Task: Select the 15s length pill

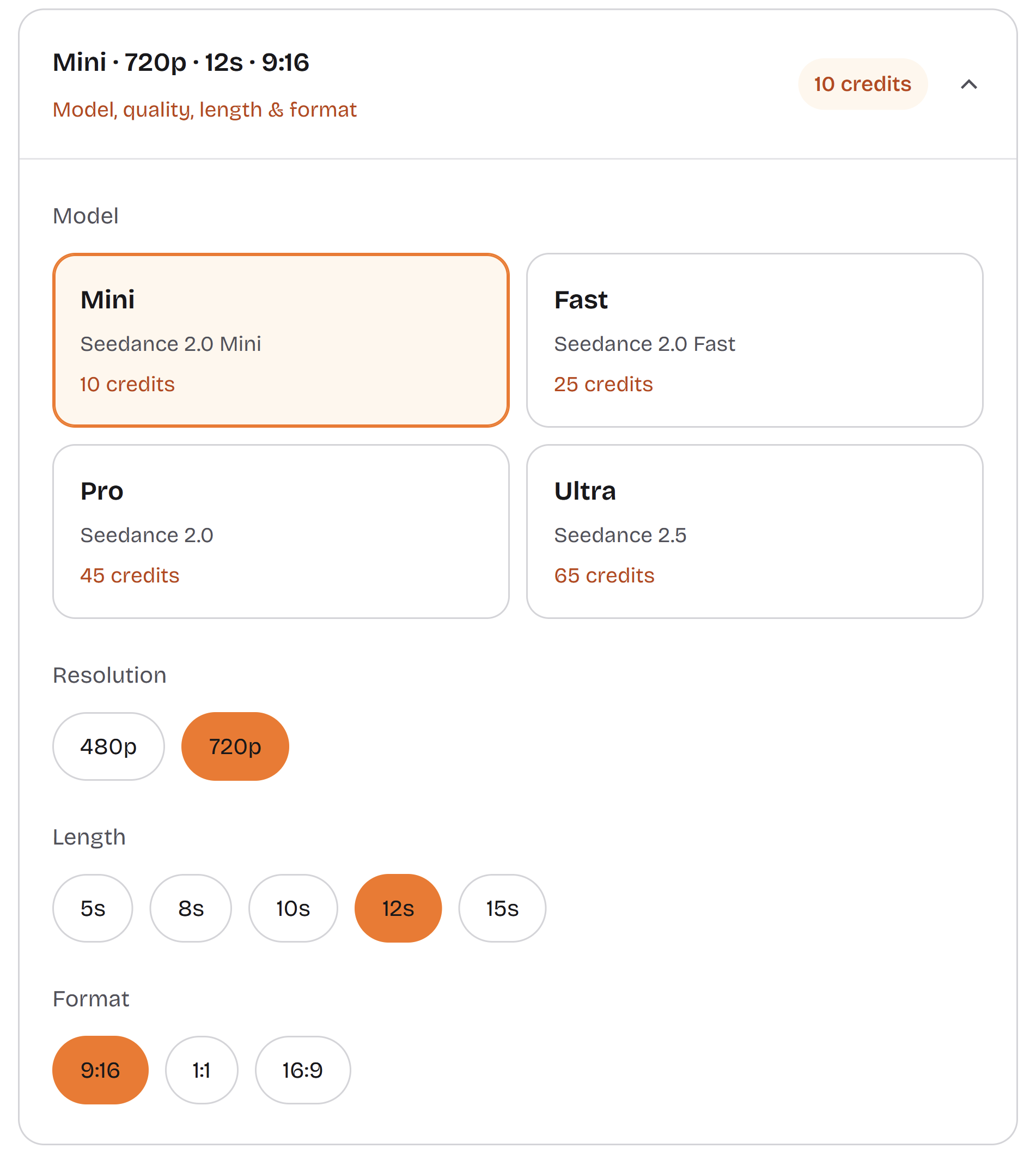Action: pos(502,908)
